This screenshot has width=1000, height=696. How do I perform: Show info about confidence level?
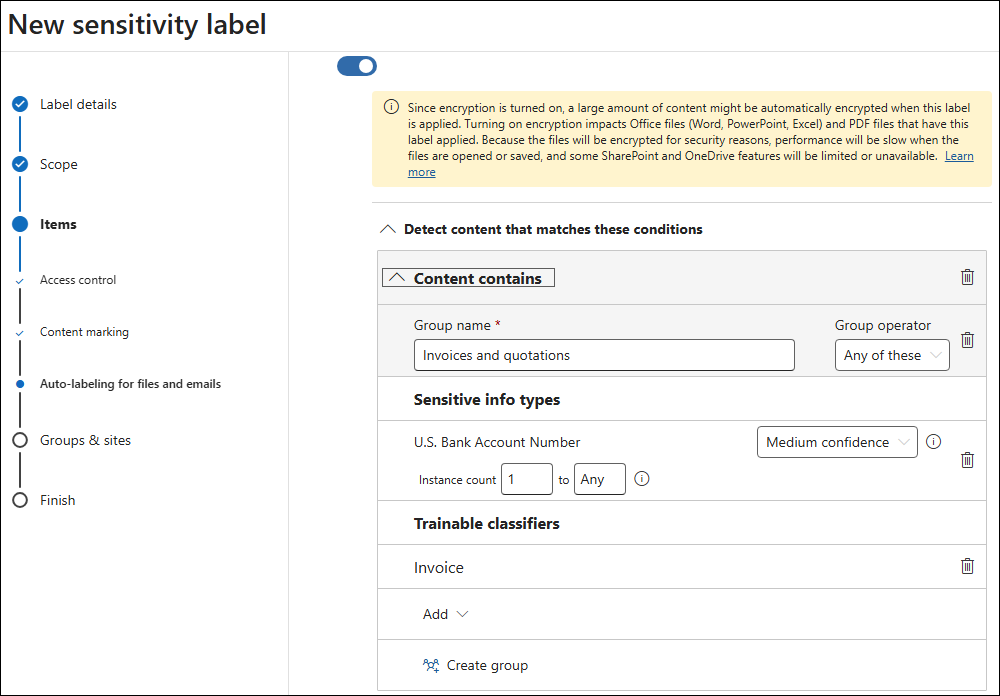click(x=933, y=441)
